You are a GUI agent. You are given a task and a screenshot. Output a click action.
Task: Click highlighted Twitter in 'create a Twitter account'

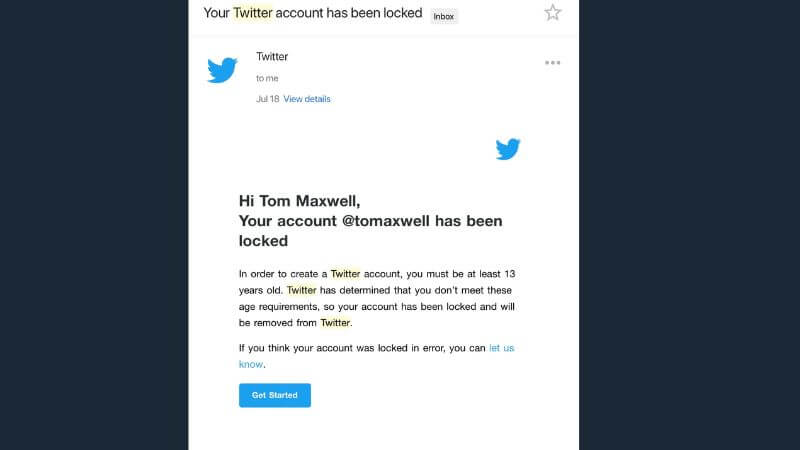(x=345, y=273)
